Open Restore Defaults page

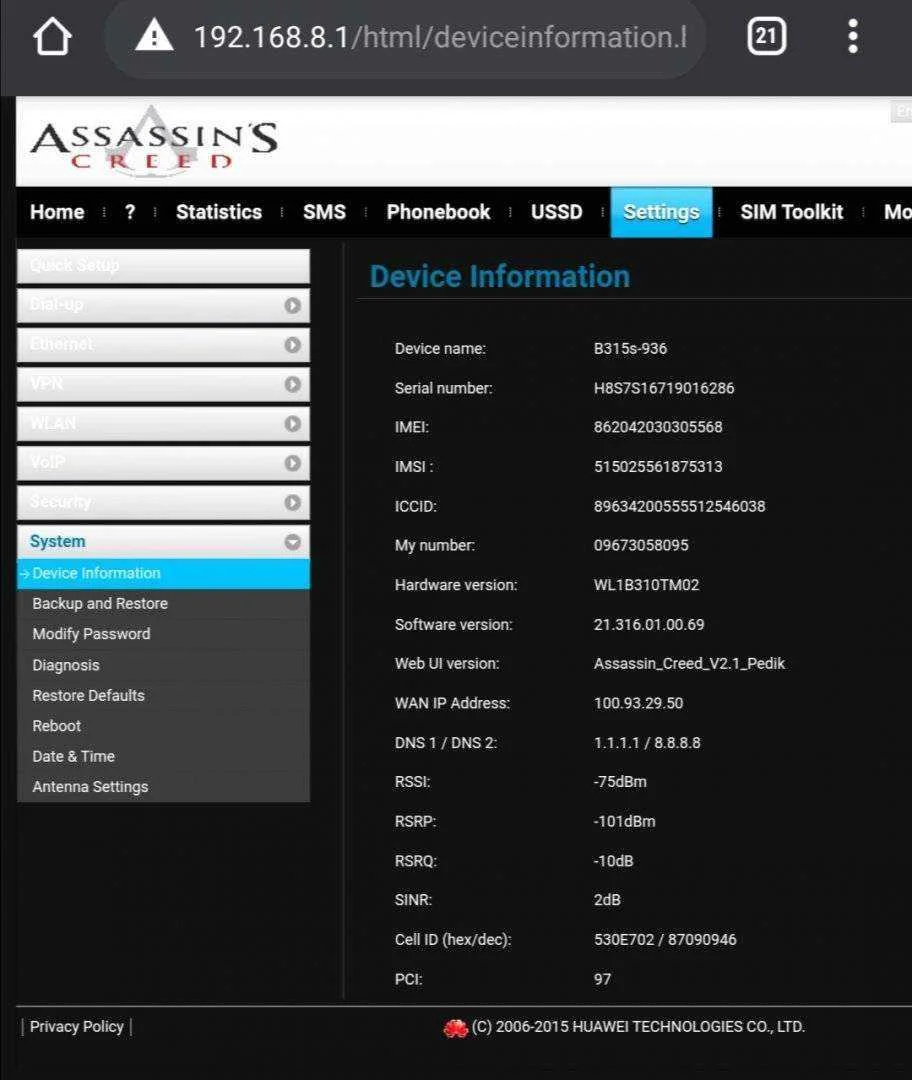88,696
